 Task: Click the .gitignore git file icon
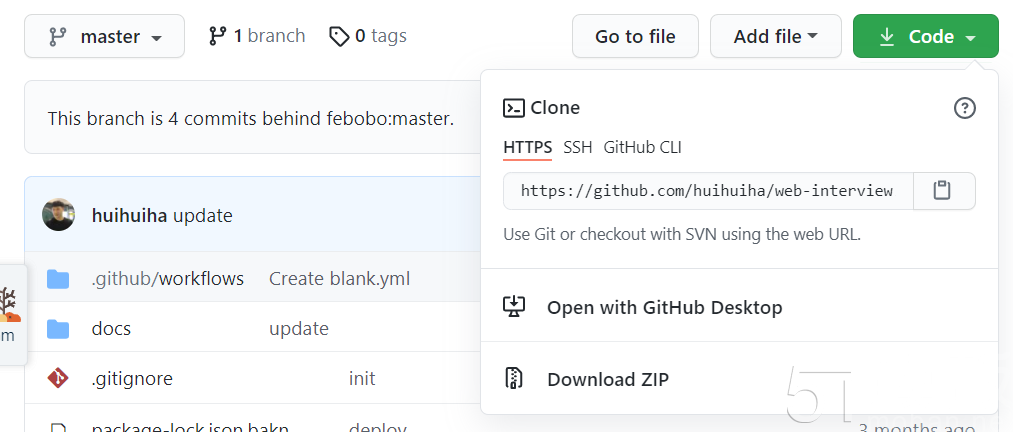(58, 378)
